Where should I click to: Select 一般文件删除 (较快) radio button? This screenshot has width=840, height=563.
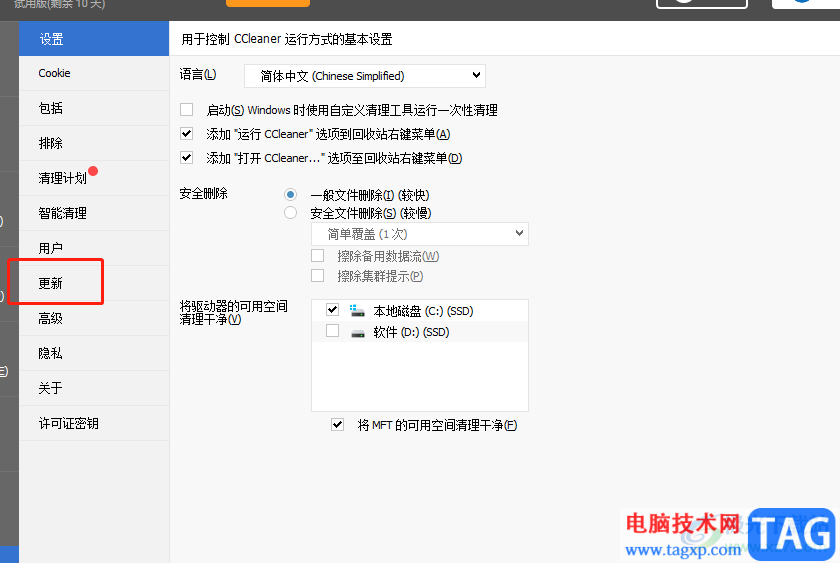290,194
